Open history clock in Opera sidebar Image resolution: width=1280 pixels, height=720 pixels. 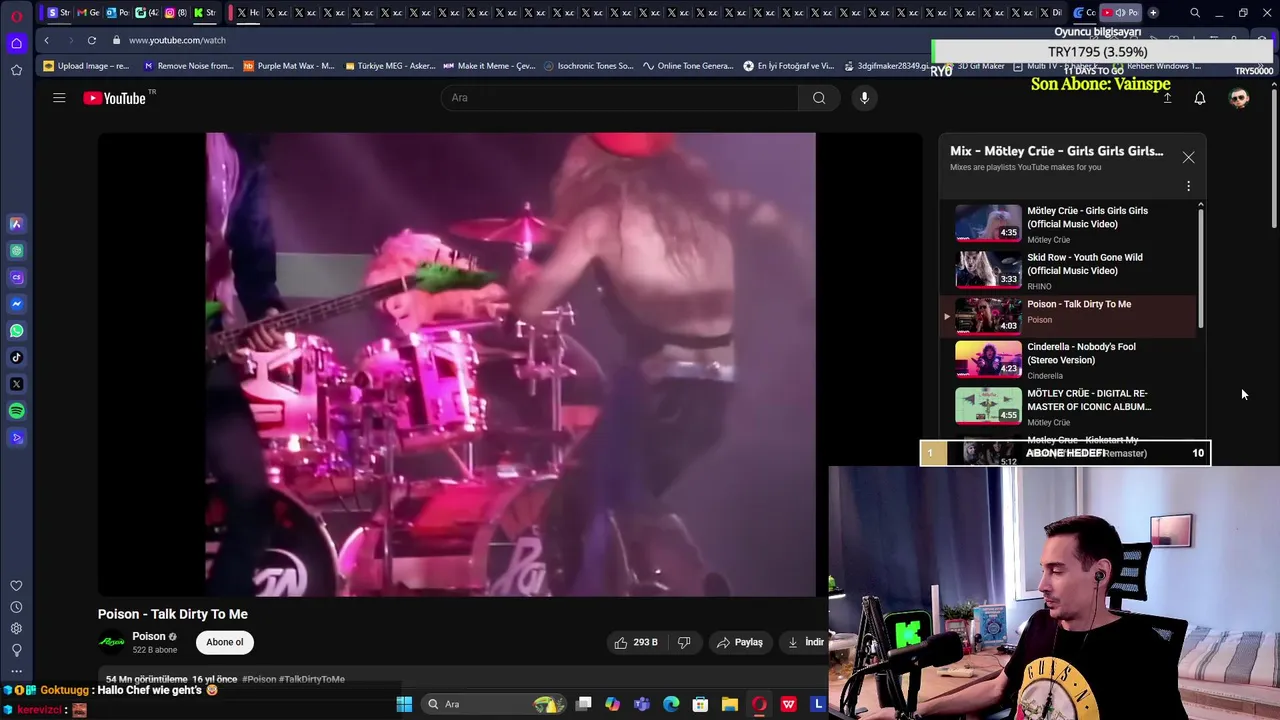tap(16, 607)
